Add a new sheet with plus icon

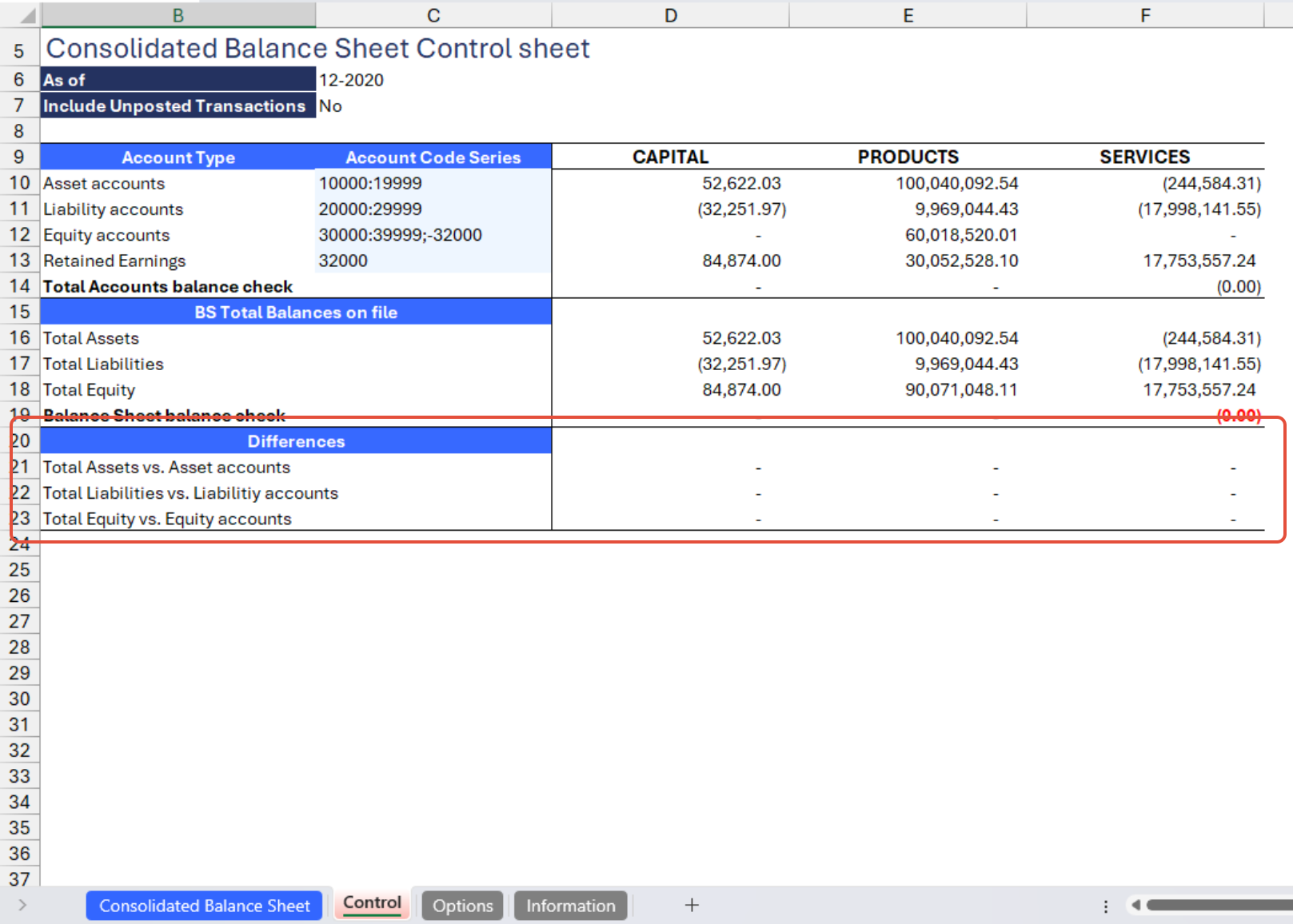click(x=692, y=905)
